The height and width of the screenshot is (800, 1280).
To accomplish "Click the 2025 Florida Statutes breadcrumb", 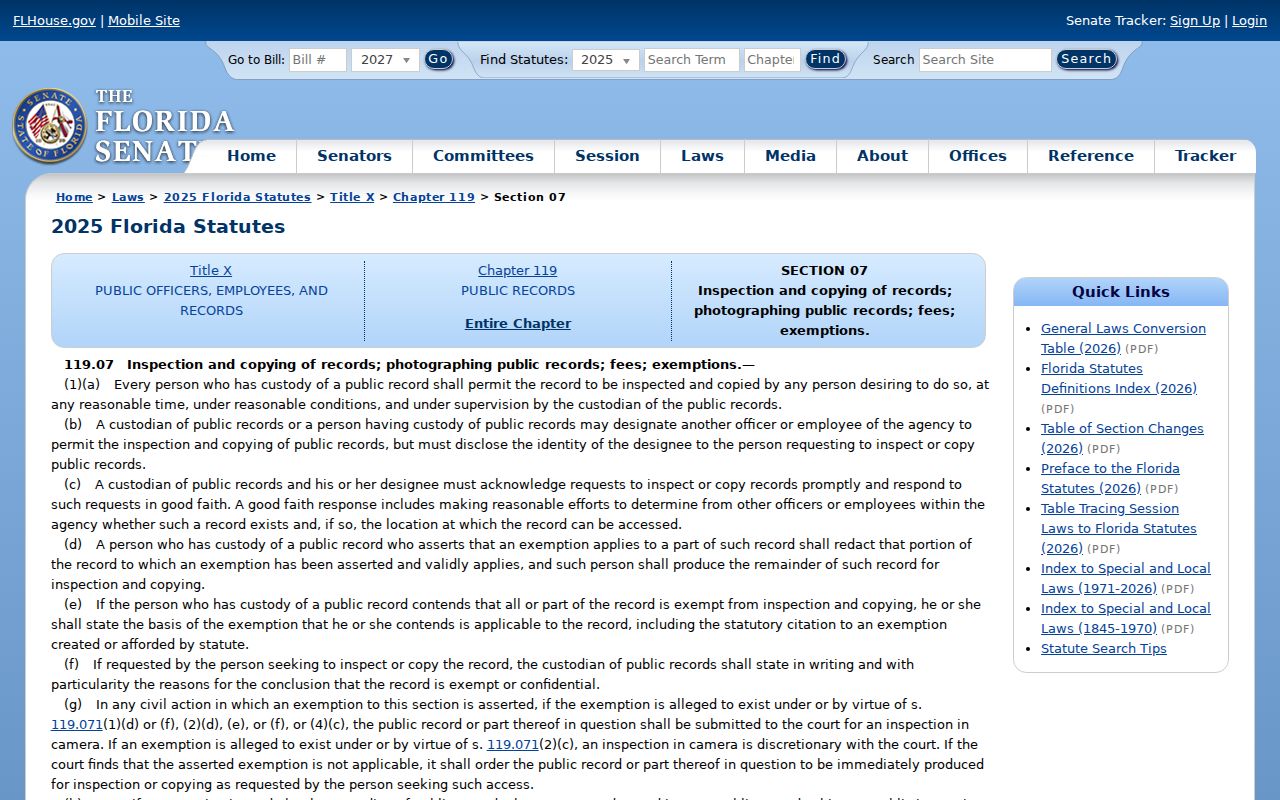I will (x=237, y=197).
